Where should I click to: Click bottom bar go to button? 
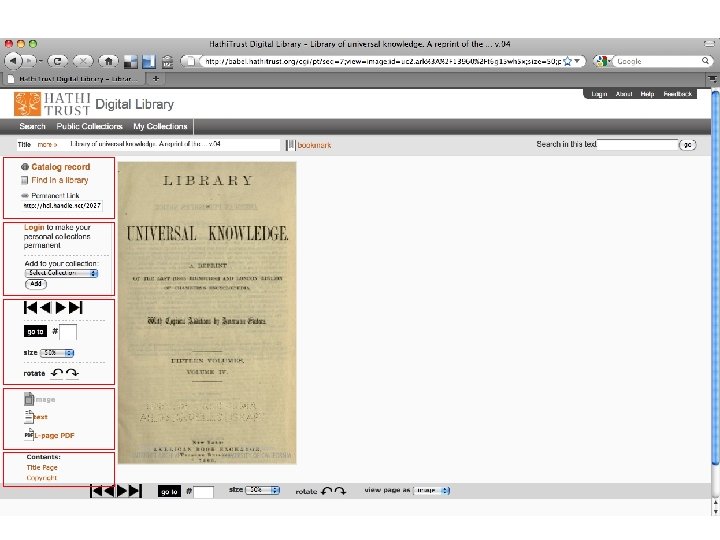point(169,491)
